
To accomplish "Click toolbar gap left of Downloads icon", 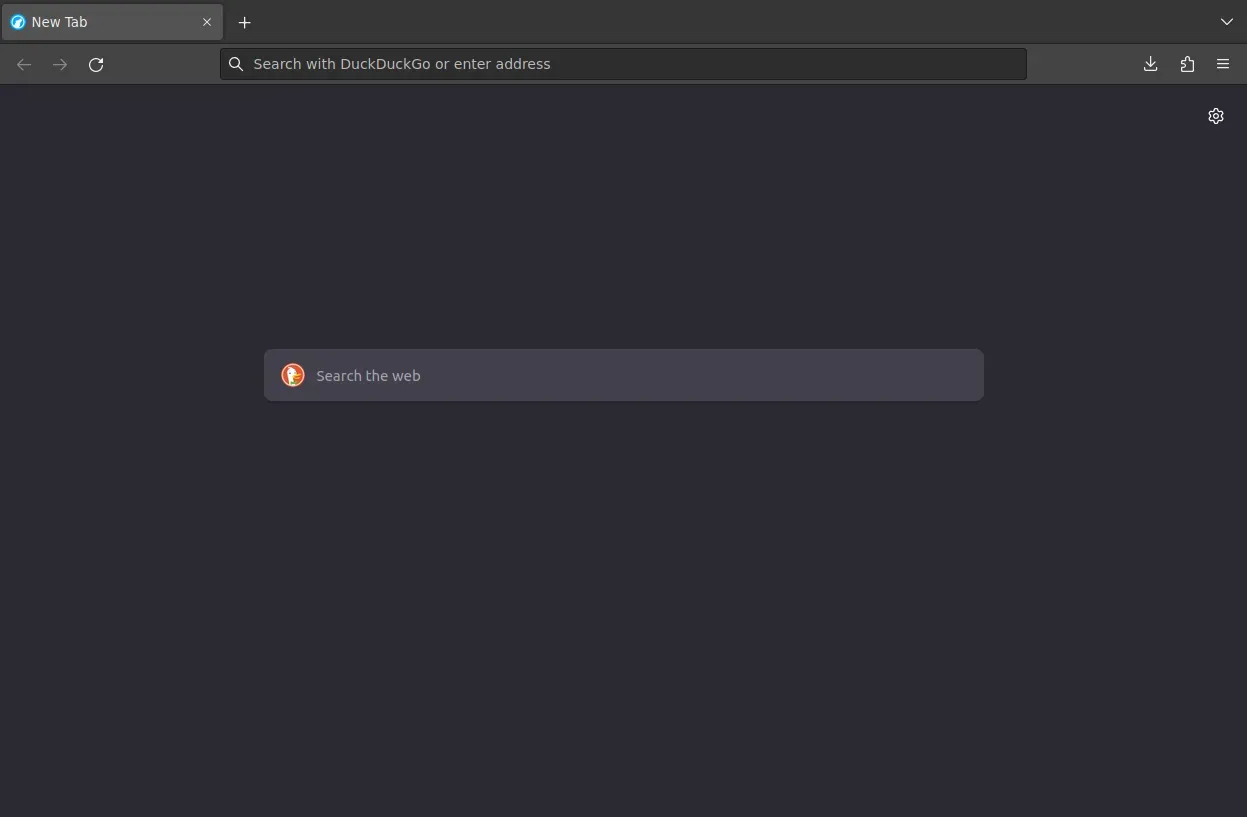I will pos(1085,64).
